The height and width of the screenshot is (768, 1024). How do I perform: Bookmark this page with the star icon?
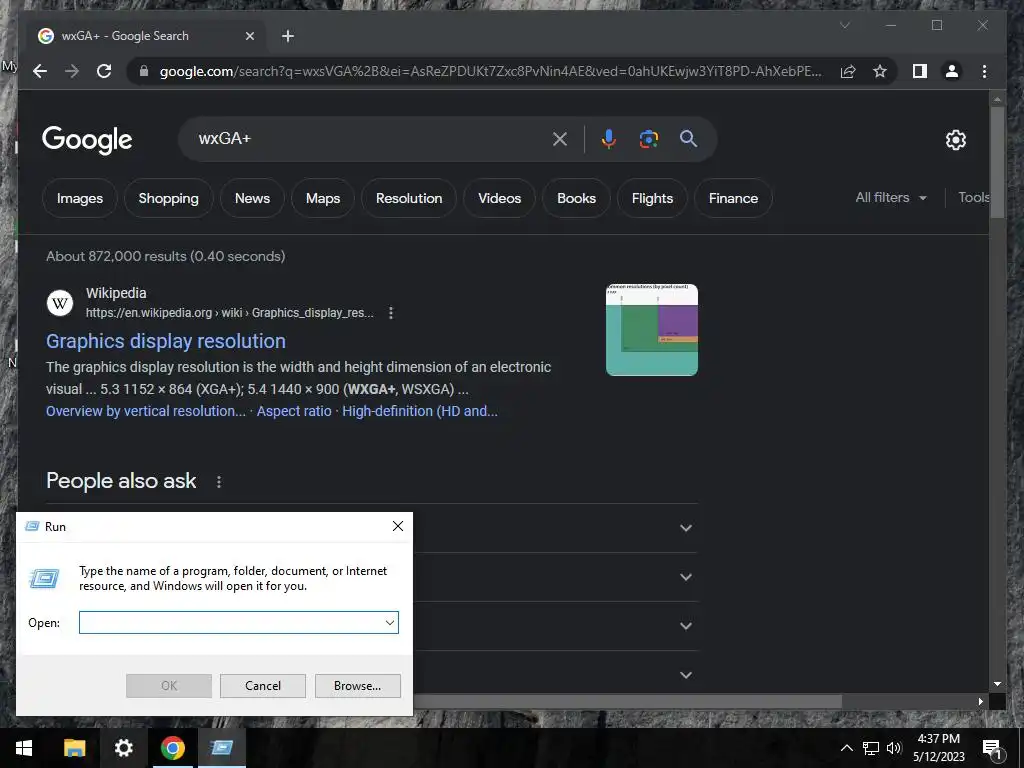pos(880,71)
